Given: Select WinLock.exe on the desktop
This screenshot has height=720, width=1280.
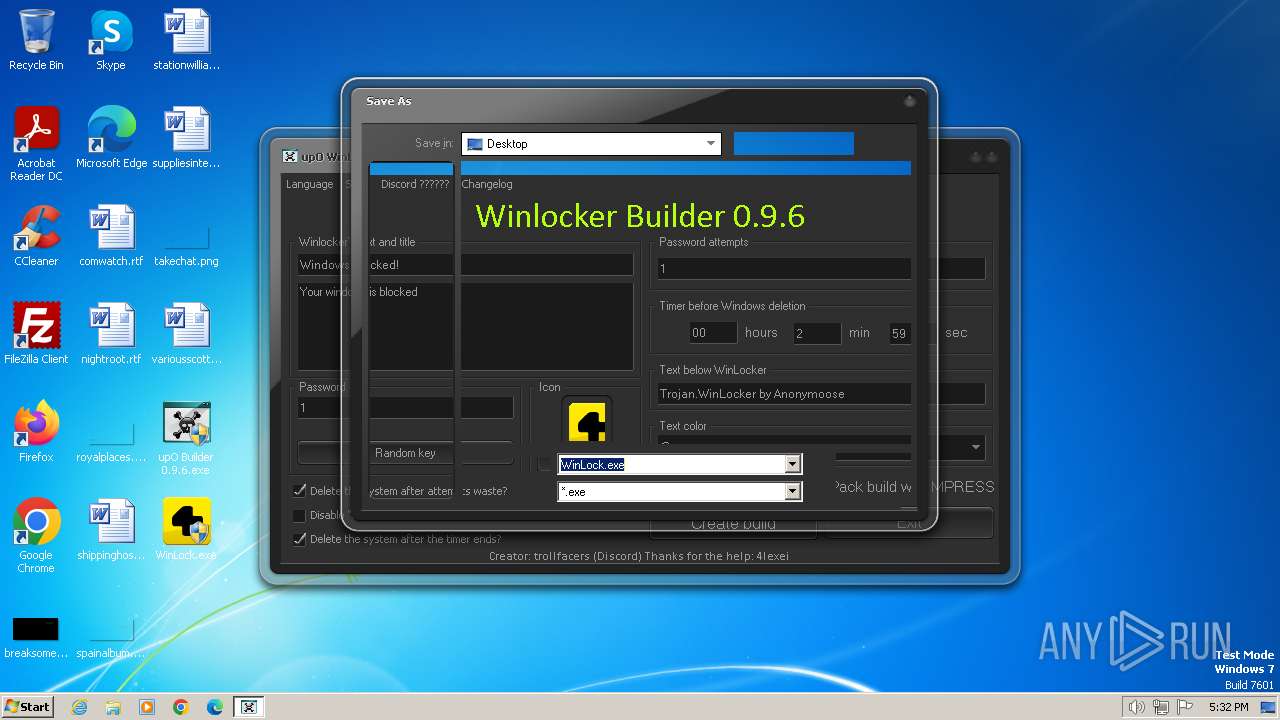Looking at the screenshot, I should click(x=186, y=531).
